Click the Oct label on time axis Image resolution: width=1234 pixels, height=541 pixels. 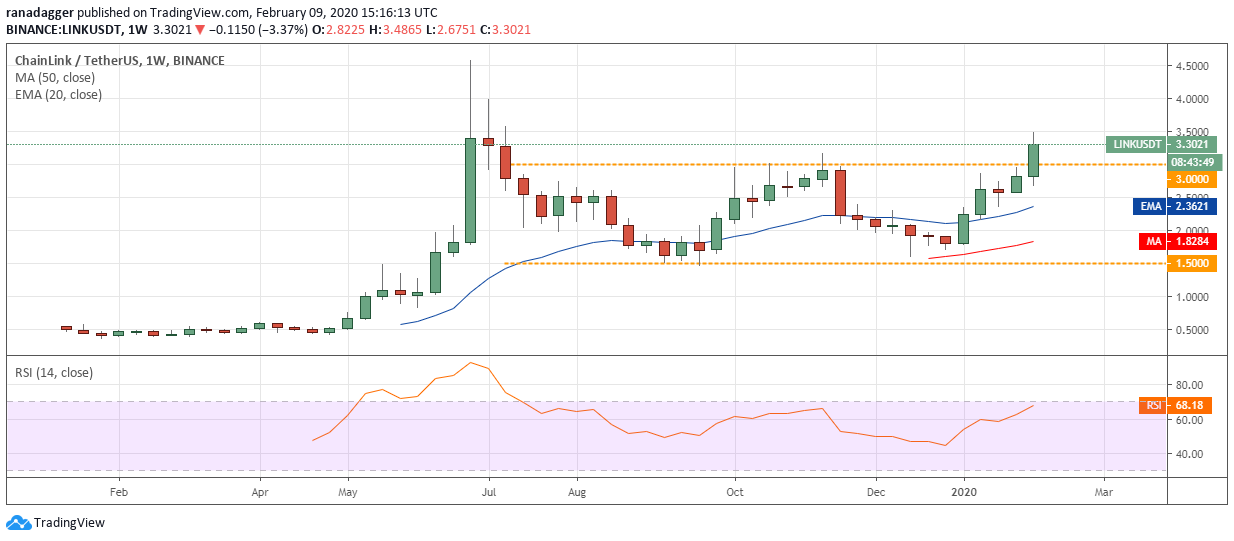coord(734,492)
